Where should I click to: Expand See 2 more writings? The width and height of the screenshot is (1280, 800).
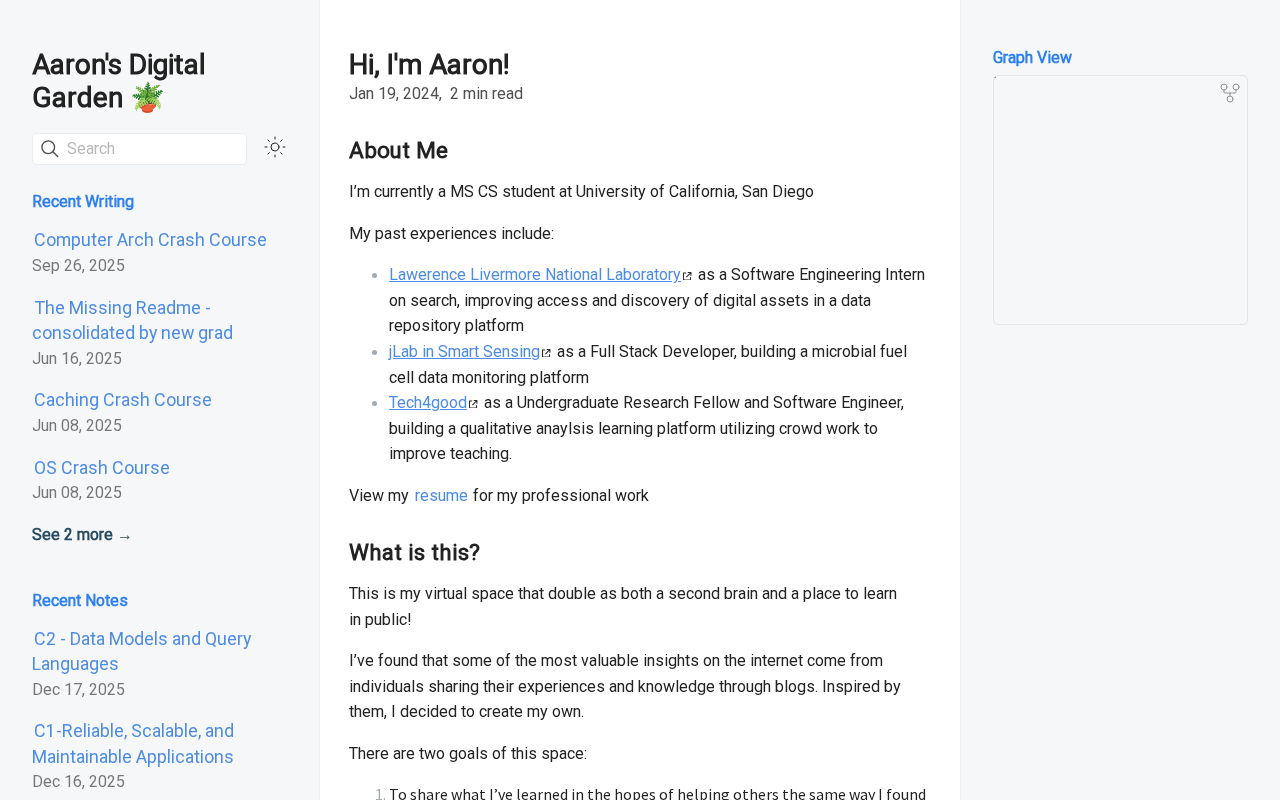(x=82, y=535)
